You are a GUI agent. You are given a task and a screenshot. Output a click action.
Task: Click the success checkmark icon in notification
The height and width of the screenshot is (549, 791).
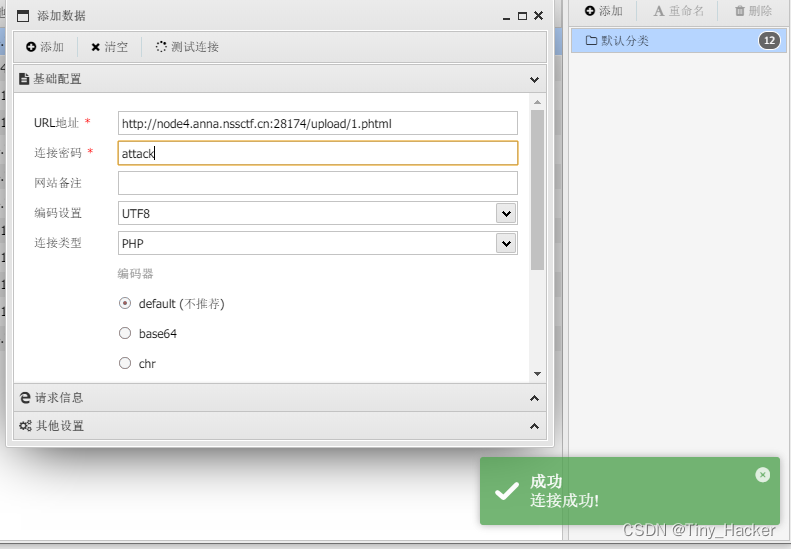[x=506, y=490]
